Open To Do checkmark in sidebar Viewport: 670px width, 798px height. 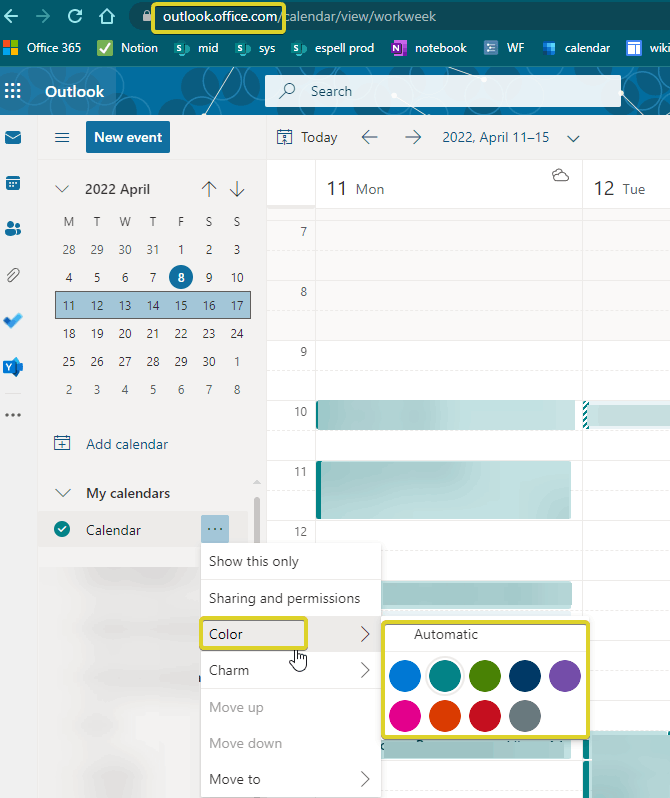click(x=13, y=321)
